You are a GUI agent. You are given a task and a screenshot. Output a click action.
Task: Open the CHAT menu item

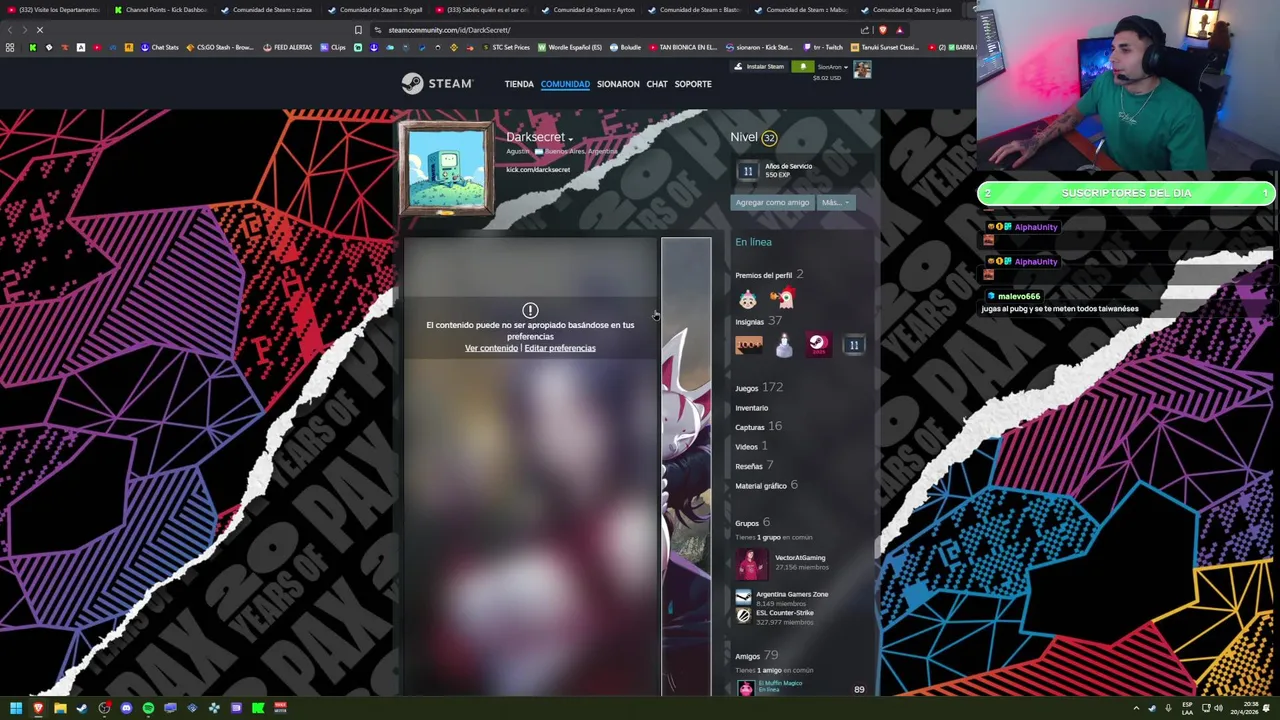point(657,84)
